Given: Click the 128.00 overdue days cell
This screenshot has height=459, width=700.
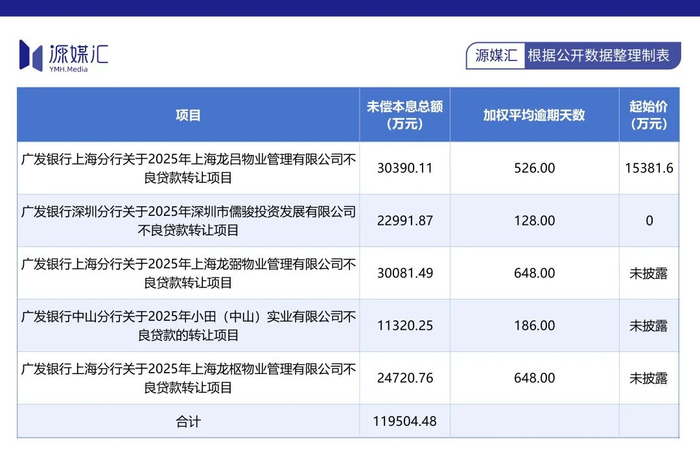Looking at the screenshot, I should click(533, 220).
